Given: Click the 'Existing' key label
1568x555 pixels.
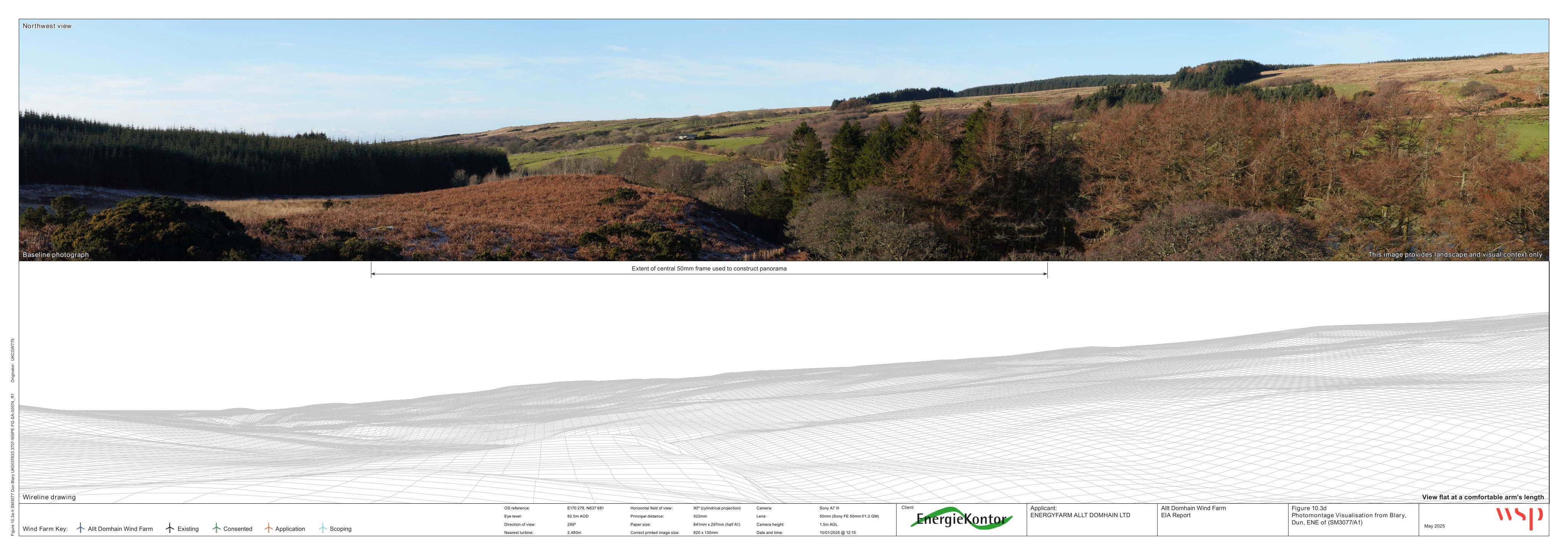Looking at the screenshot, I should [x=188, y=529].
